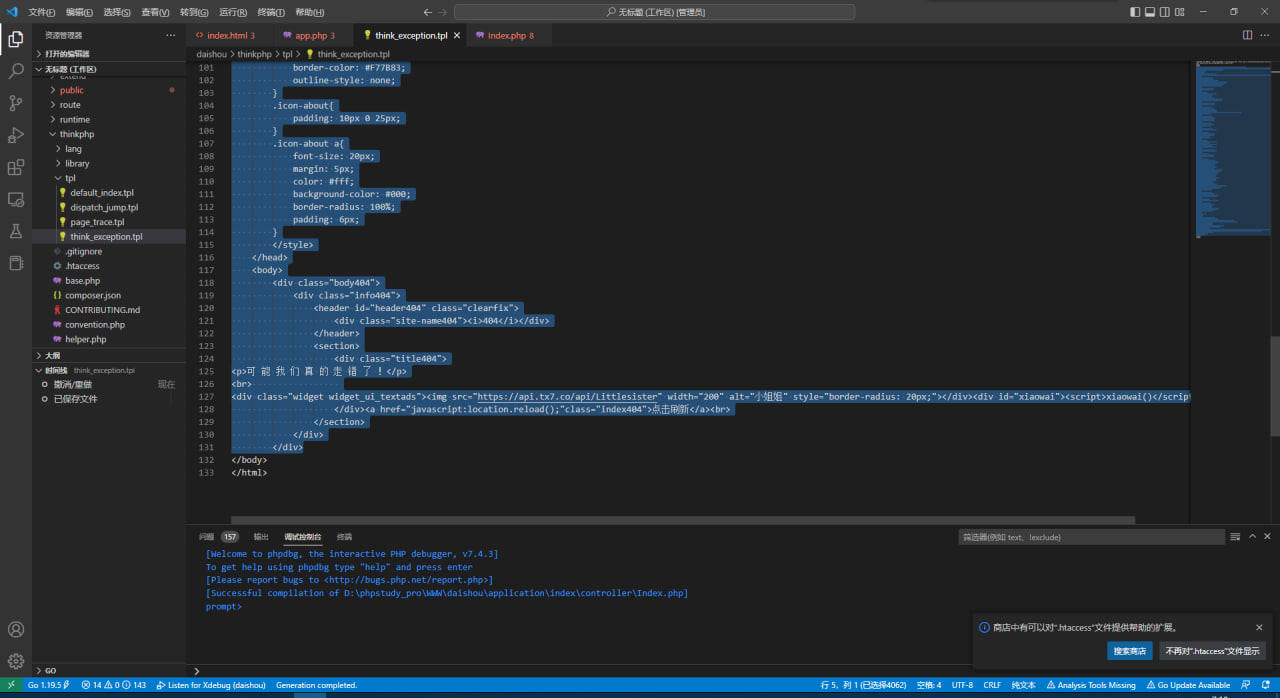This screenshot has height=698, width=1280.
Task: Open the Manage gear icon
Action: tap(16, 661)
